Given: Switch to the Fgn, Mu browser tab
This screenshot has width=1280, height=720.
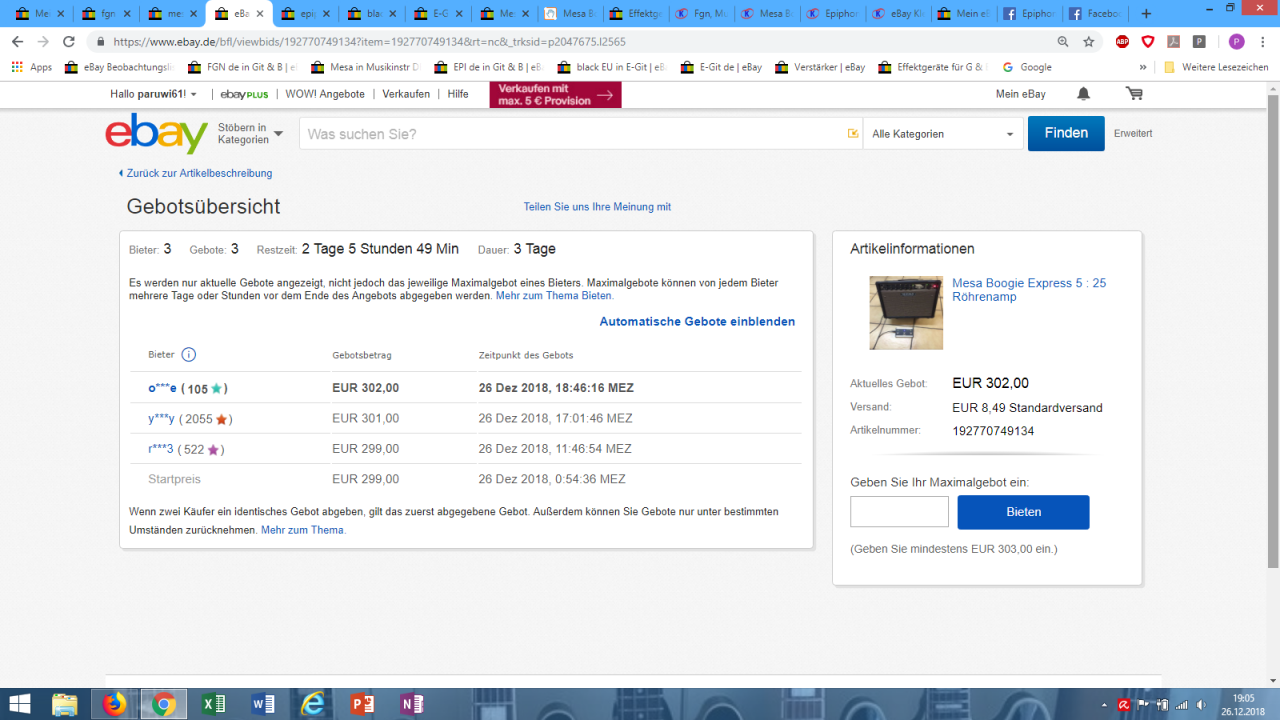Looking at the screenshot, I should tap(701, 14).
